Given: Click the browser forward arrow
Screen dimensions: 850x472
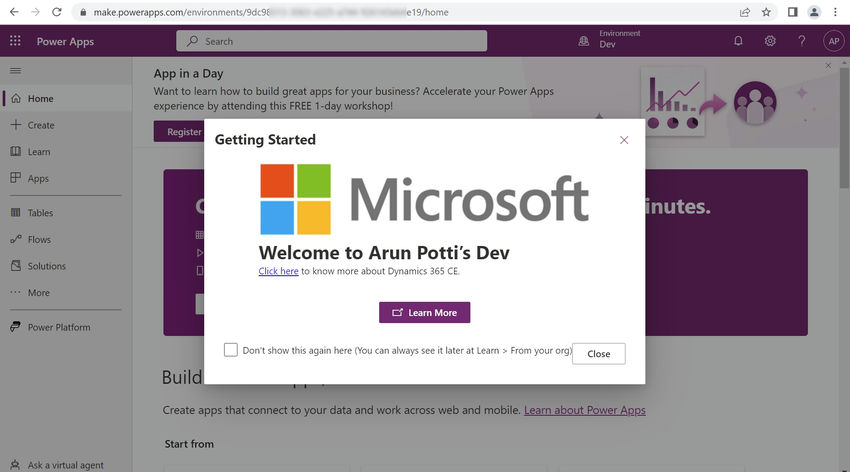Looking at the screenshot, I should 35,12.
